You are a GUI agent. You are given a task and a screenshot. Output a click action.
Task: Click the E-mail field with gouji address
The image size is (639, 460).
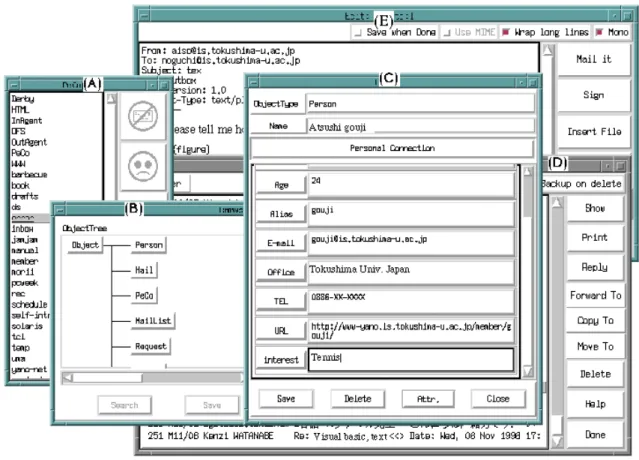coord(411,243)
